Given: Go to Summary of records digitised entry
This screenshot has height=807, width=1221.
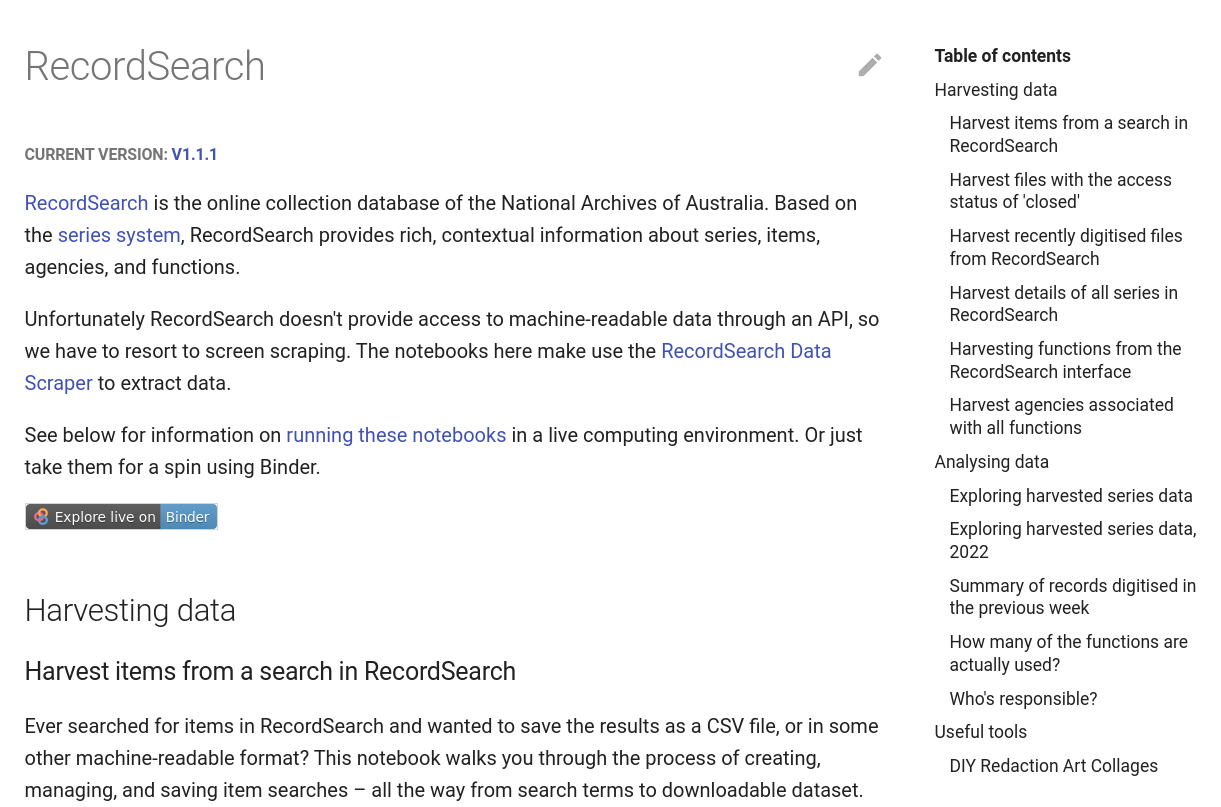Looking at the screenshot, I should (x=1073, y=597).
